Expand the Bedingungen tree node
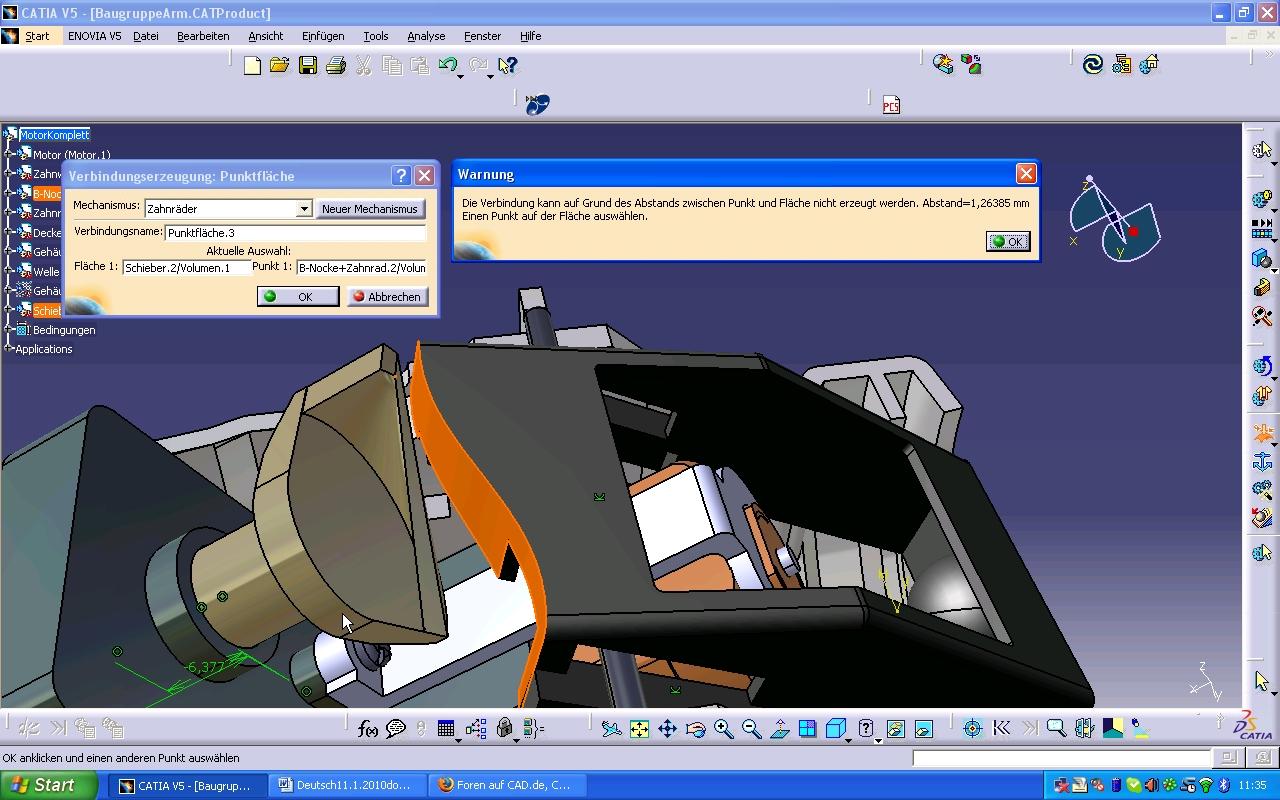1280x800 pixels. [10, 329]
